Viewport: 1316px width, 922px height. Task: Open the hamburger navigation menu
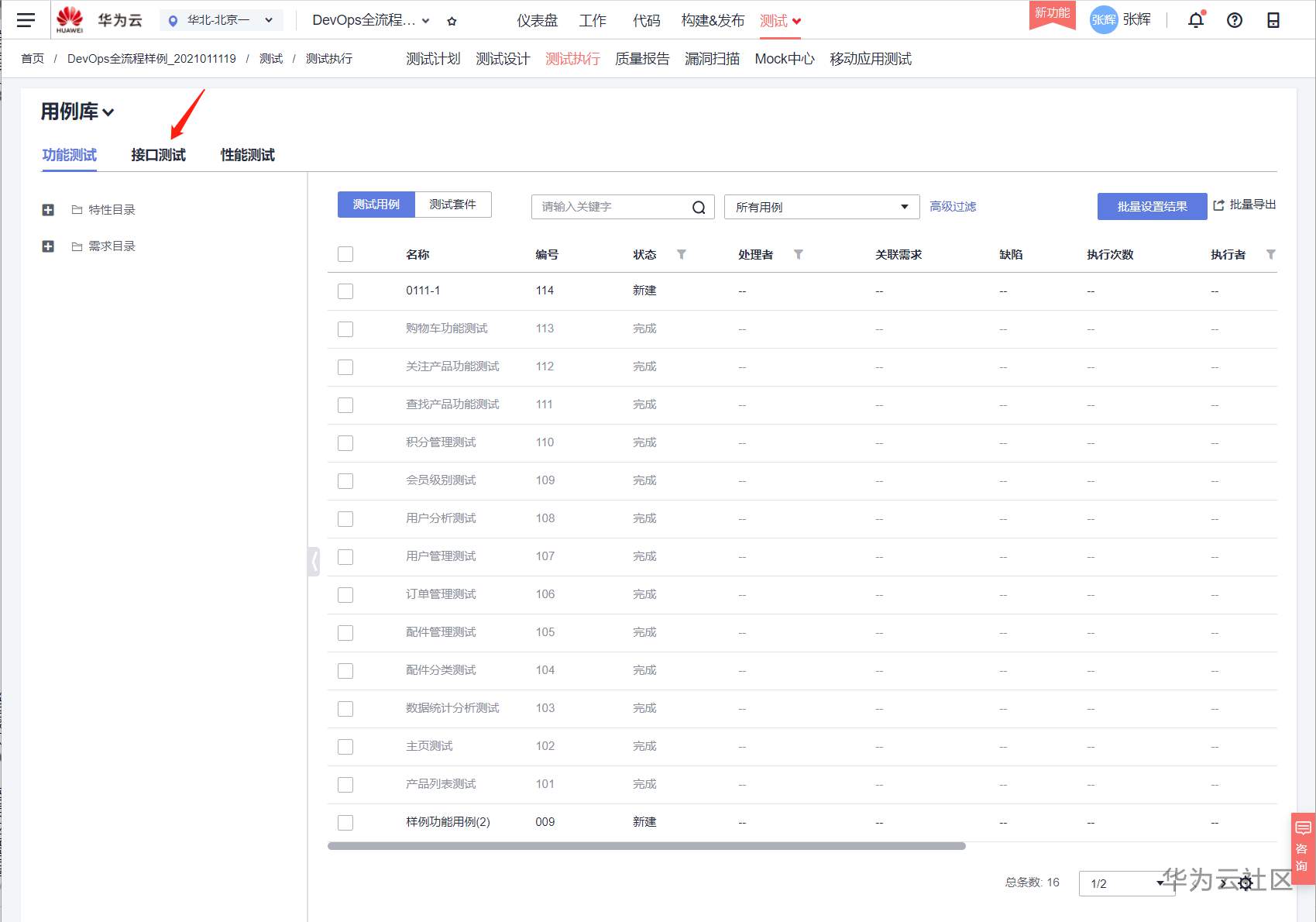(26, 20)
